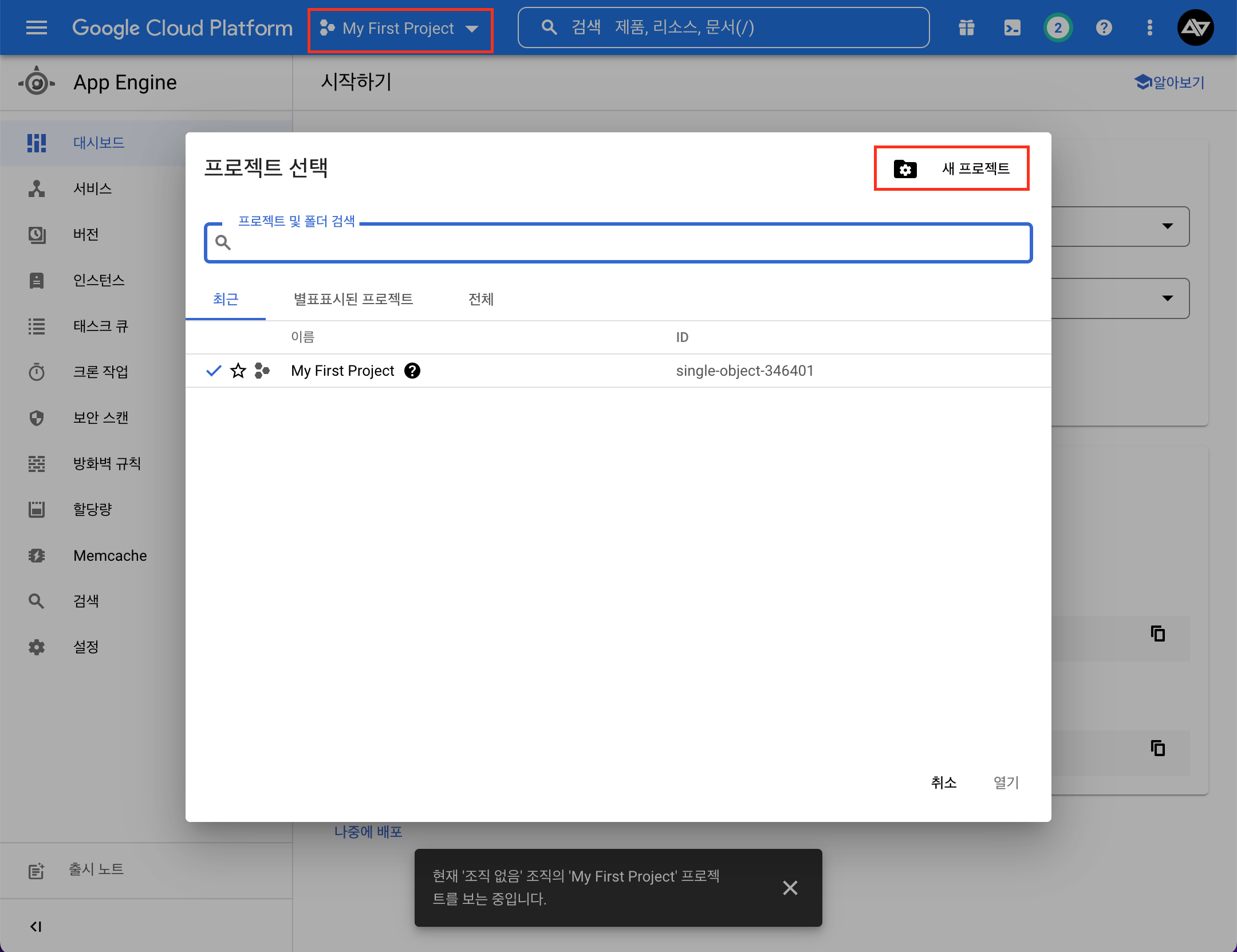
Task: Collapse the sidebar with bottom arrow
Action: (36, 926)
